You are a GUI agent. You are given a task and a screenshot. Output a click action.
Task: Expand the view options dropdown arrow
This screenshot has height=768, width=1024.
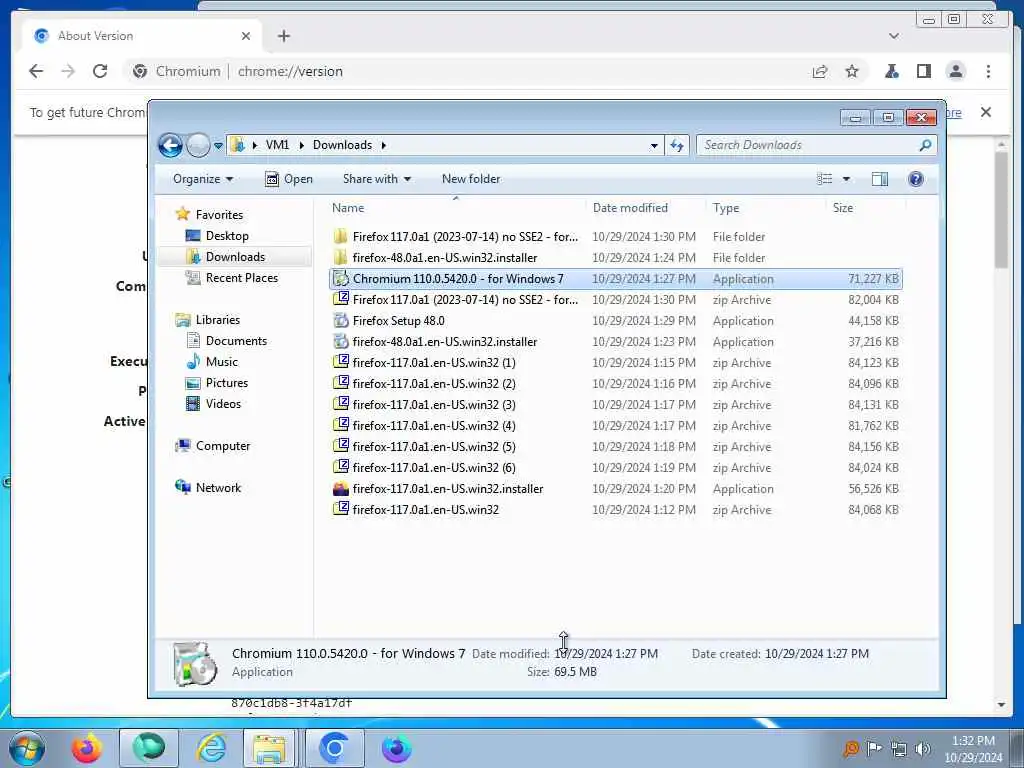[x=846, y=179]
